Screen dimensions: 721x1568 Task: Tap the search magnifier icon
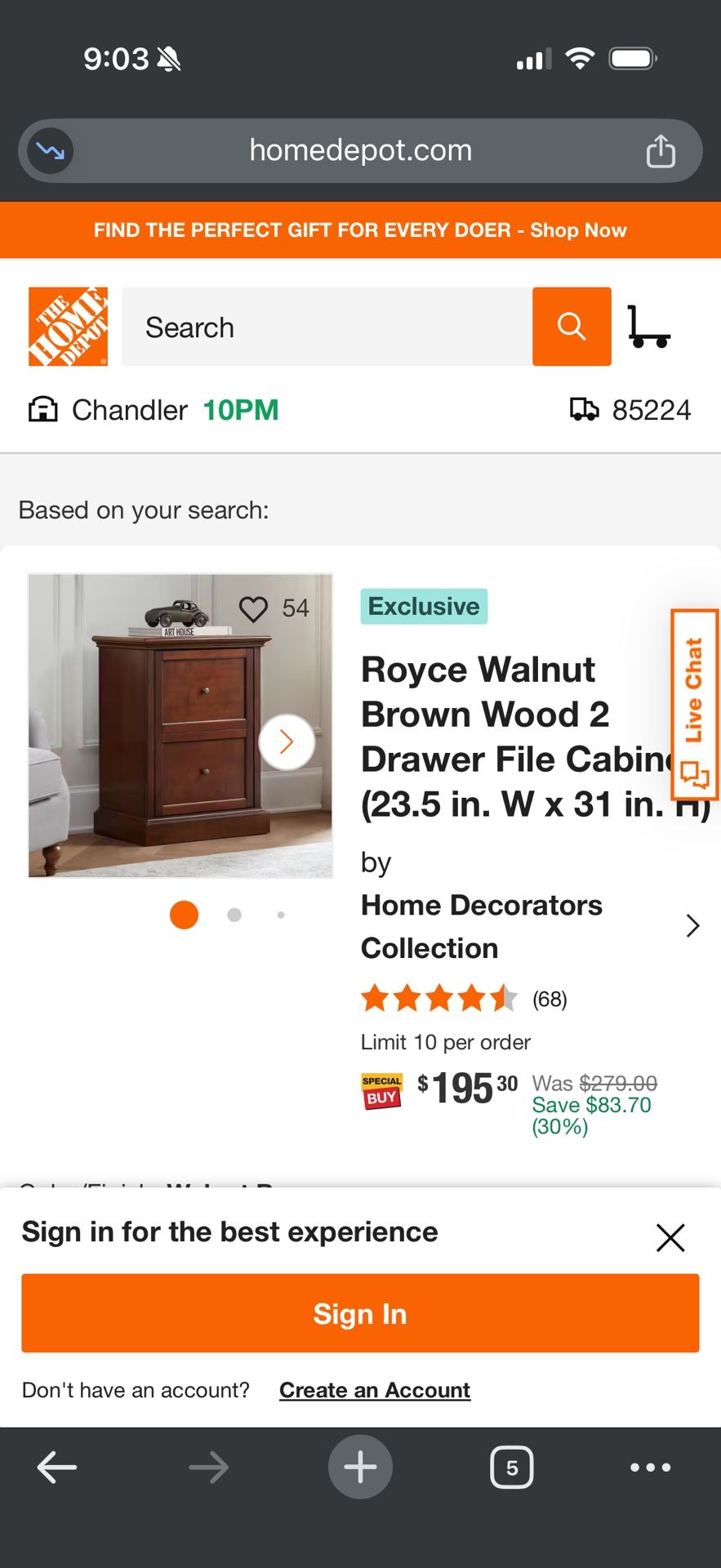(x=572, y=326)
